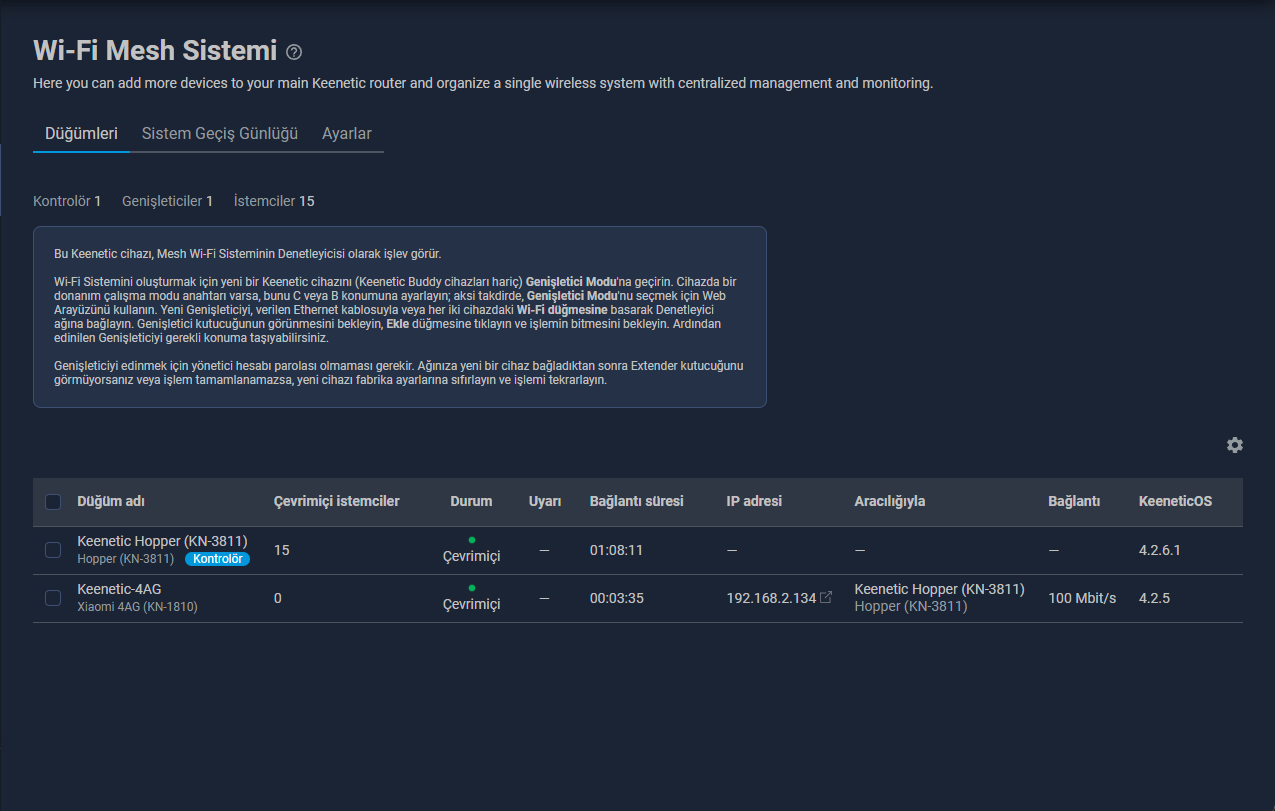
Task: Open the help icon beside Wi-Fi Mesh Sistemi
Action: click(293, 52)
